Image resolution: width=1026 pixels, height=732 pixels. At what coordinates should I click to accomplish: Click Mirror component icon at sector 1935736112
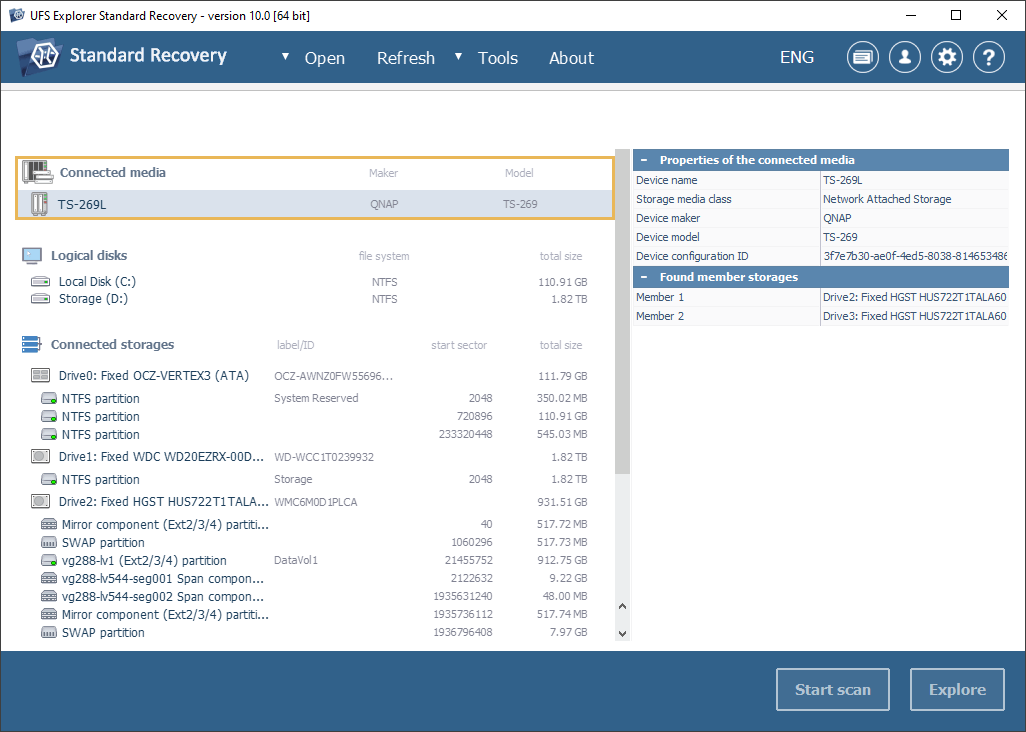click(x=49, y=614)
